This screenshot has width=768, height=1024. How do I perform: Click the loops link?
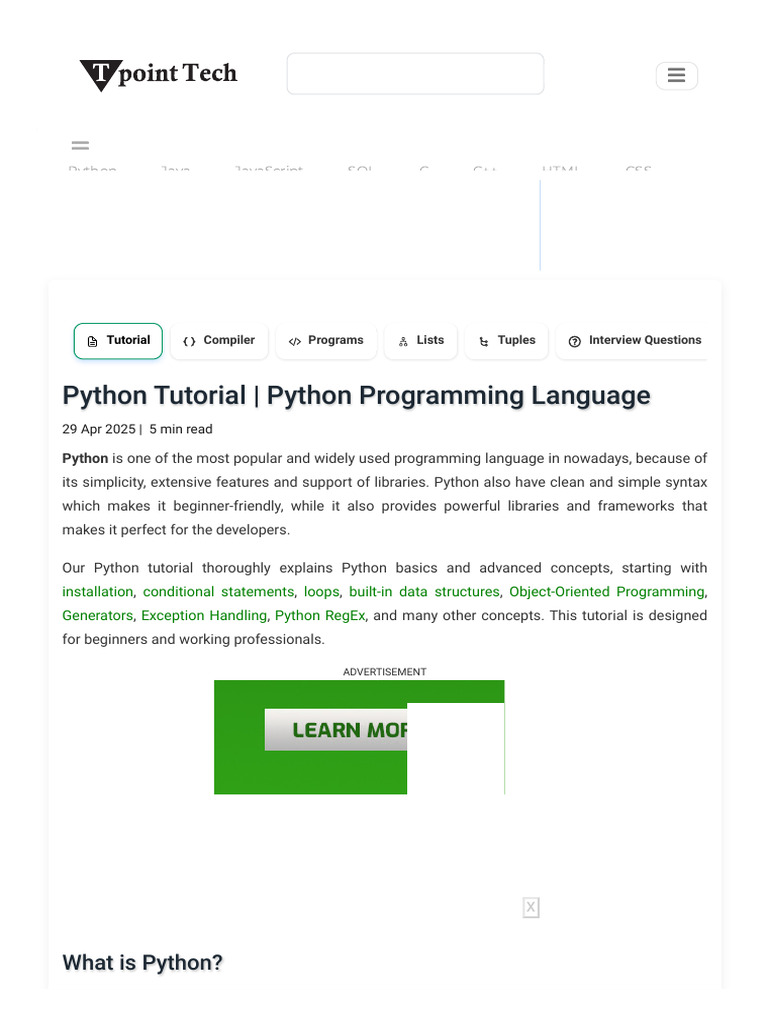(x=321, y=592)
